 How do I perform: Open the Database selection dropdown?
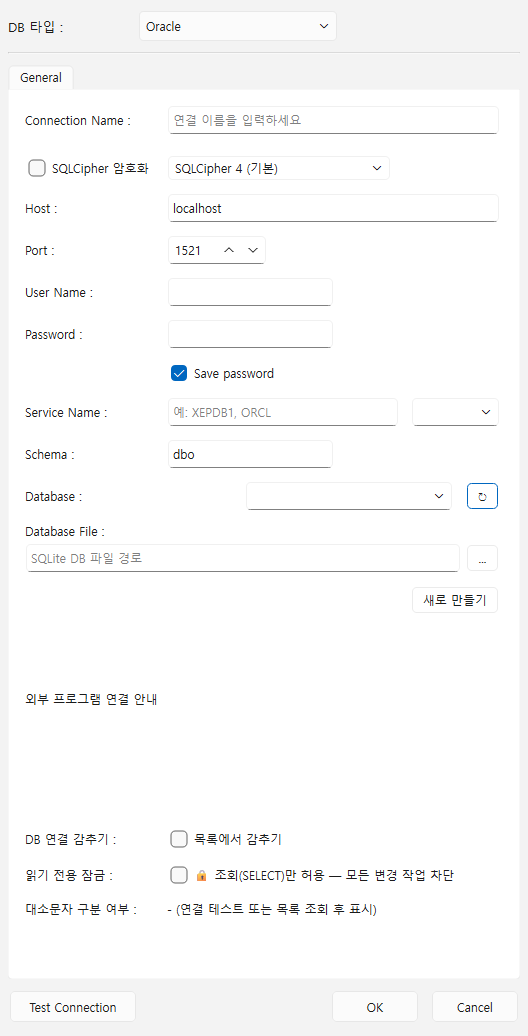pos(349,496)
